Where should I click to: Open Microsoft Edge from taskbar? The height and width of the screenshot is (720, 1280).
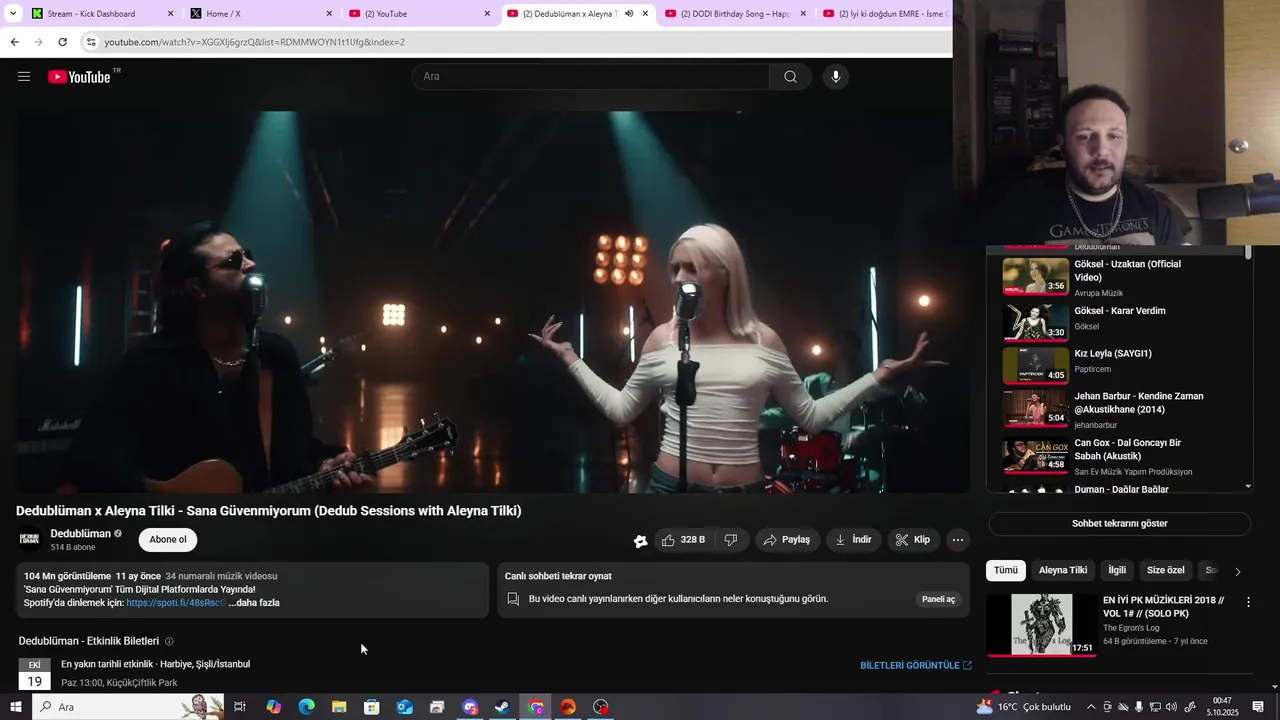click(x=306, y=707)
